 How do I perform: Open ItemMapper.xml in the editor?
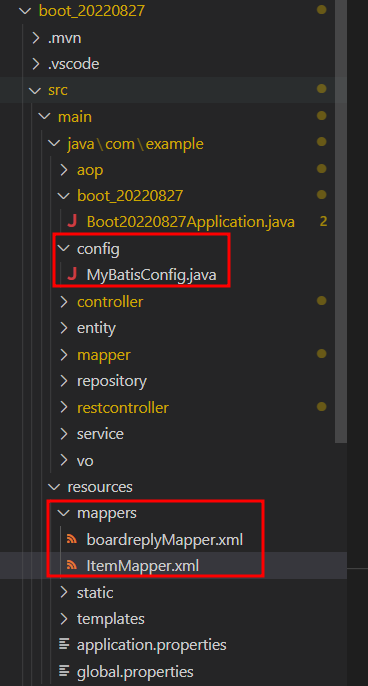(x=143, y=566)
